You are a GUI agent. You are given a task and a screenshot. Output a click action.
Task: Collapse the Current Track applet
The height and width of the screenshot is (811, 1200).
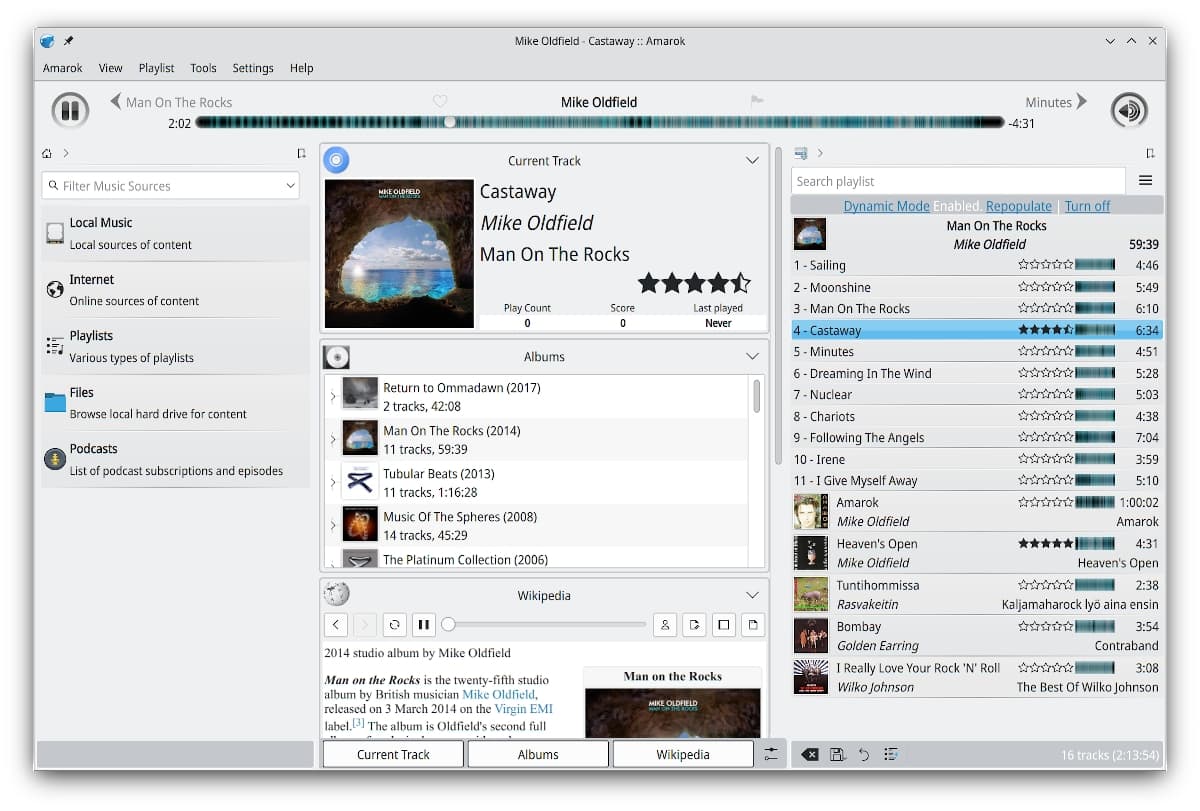click(753, 160)
